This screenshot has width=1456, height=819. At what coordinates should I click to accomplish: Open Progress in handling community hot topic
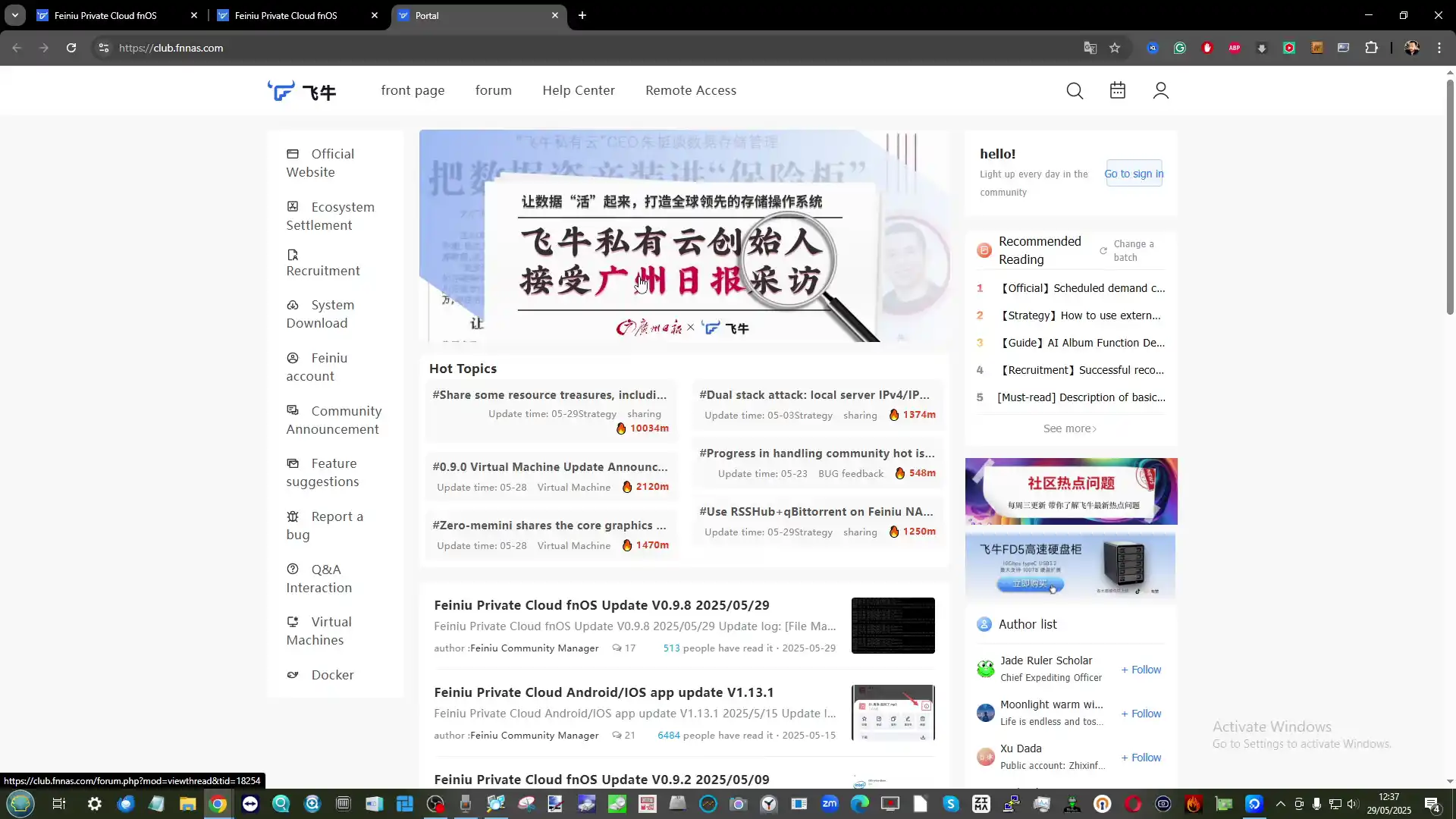pyautogui.click(x=817, y=453)
